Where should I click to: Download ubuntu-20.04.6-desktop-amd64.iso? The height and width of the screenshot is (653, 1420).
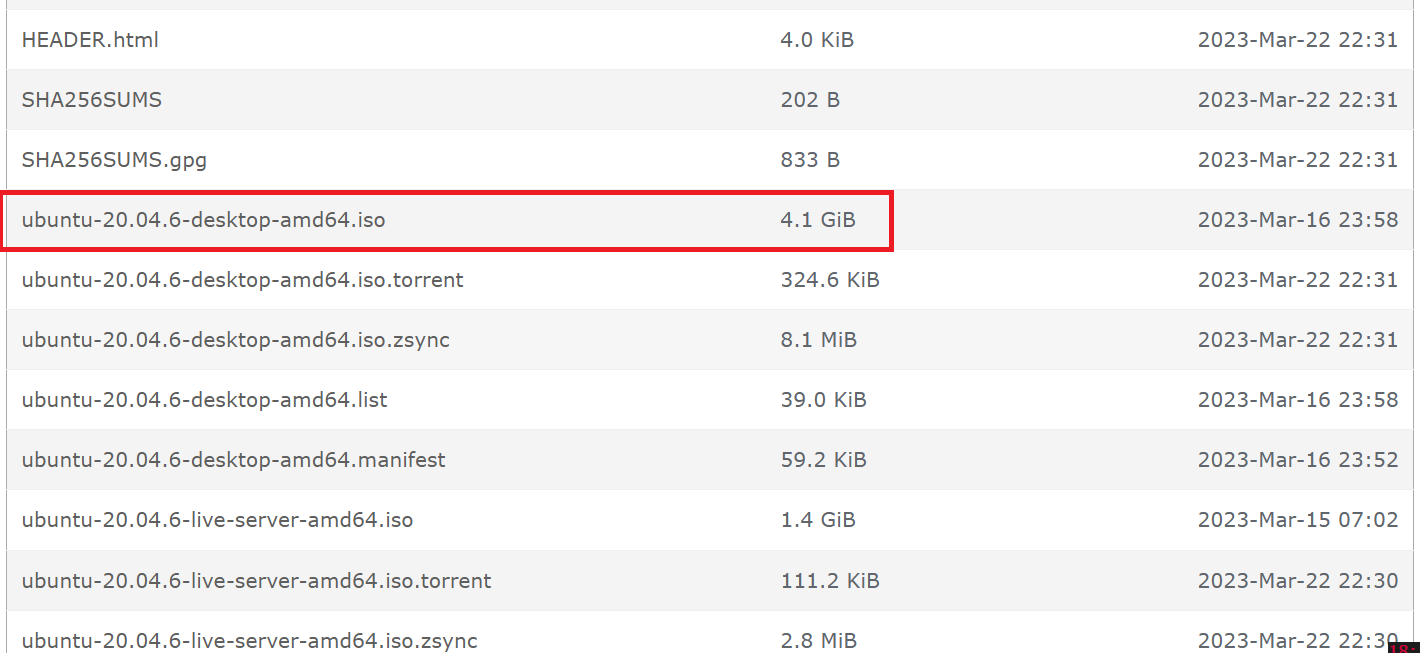pos(203,220)
